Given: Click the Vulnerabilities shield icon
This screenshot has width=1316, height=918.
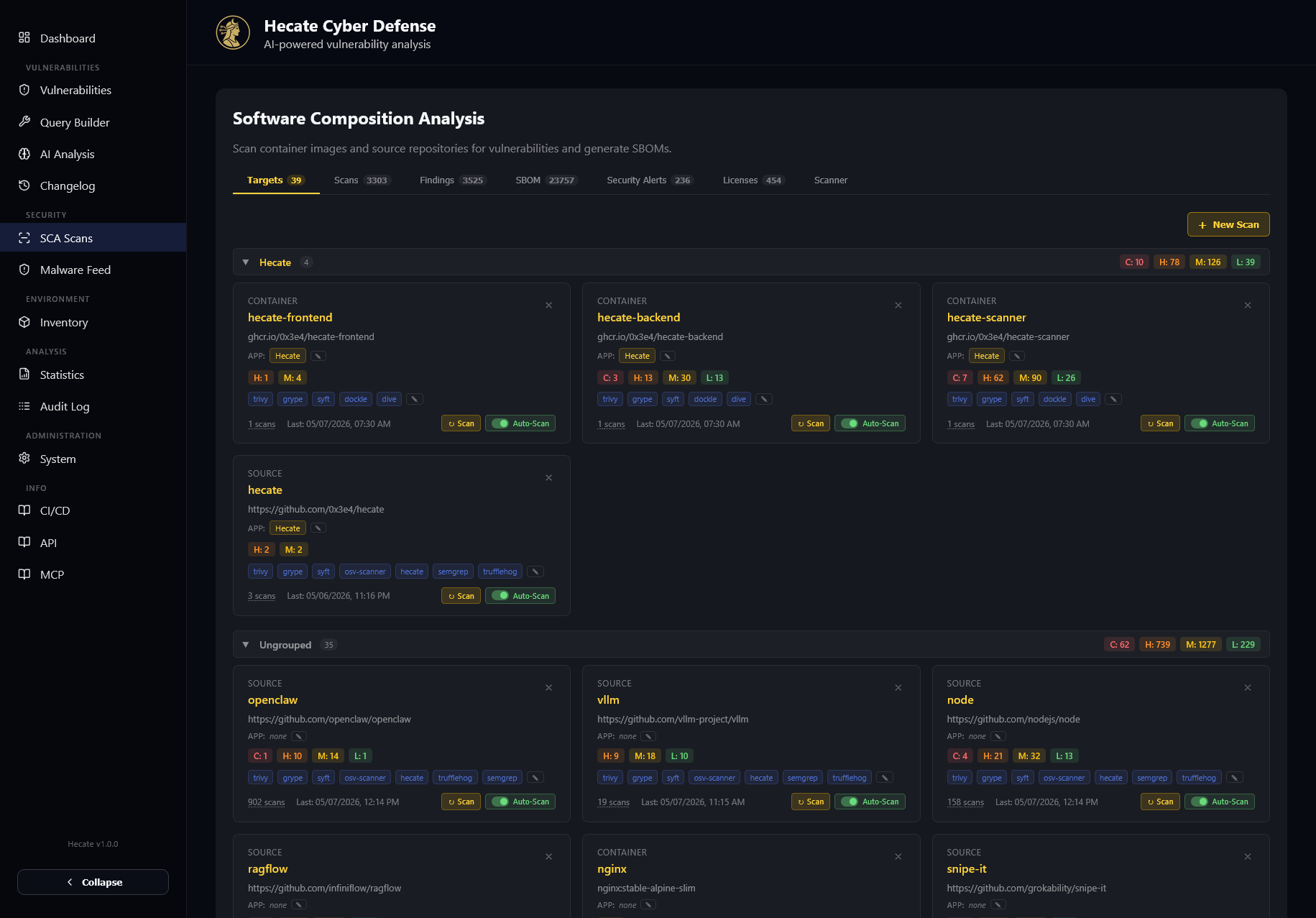Looking at the screenshot, I should click(x=24, y=90).
